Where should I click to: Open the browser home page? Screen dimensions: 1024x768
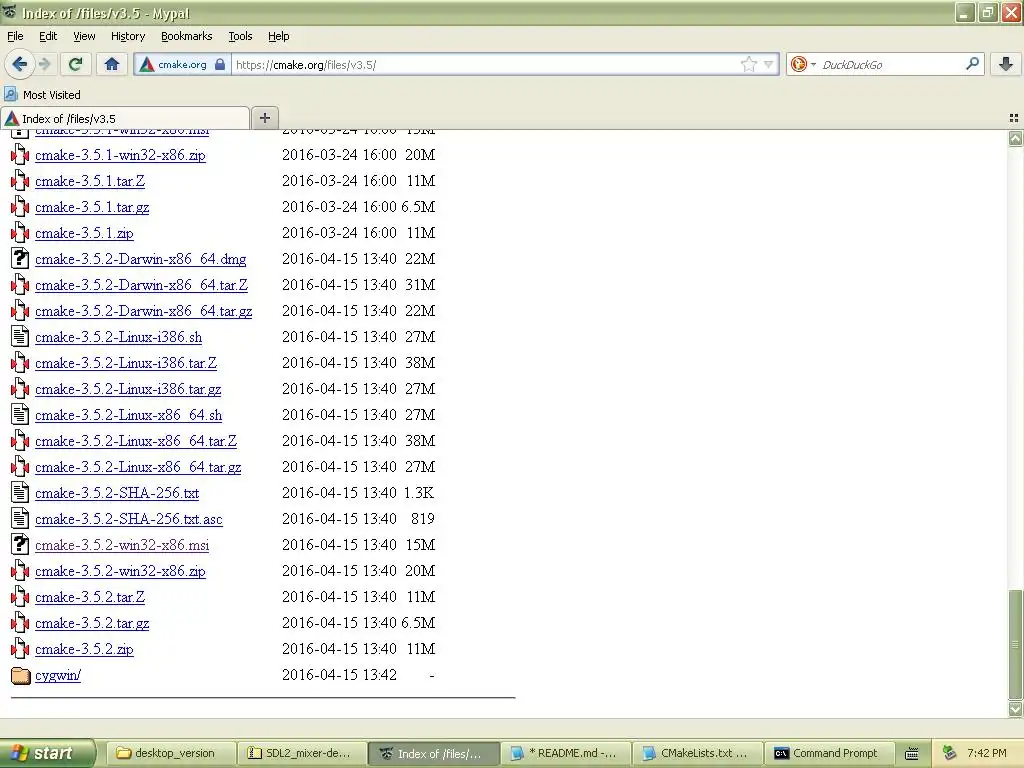[x=112, y=64]
